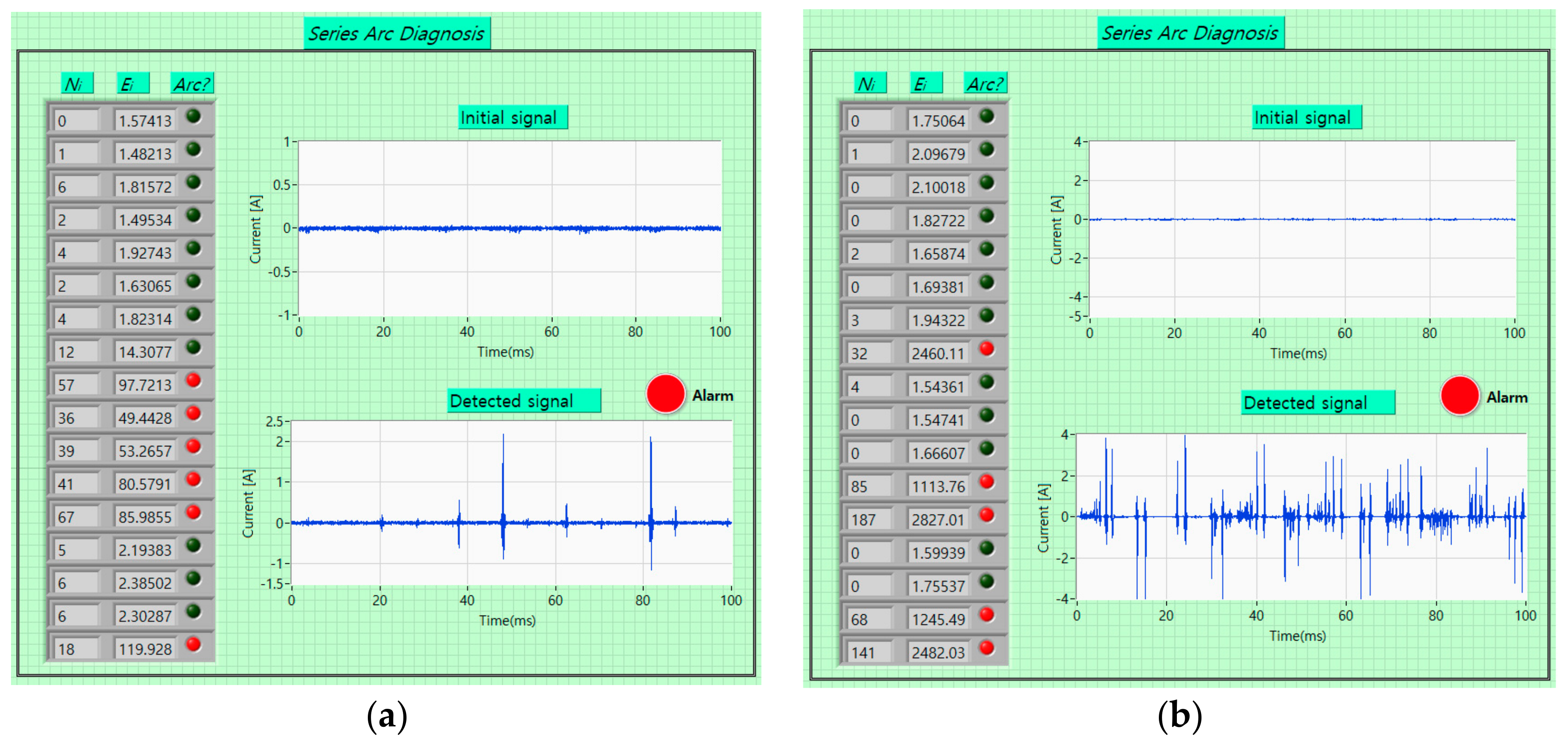
Task: Click red arc LED beside 97.7213
Action: tap(193, 381)
